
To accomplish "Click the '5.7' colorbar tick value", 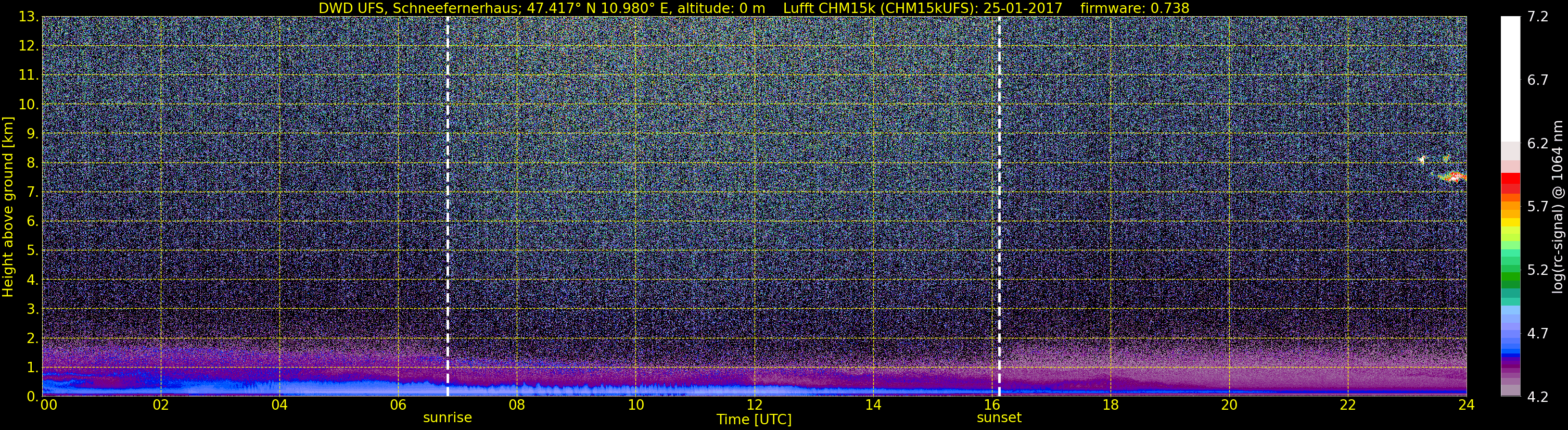I will [x=1538, y=207].
